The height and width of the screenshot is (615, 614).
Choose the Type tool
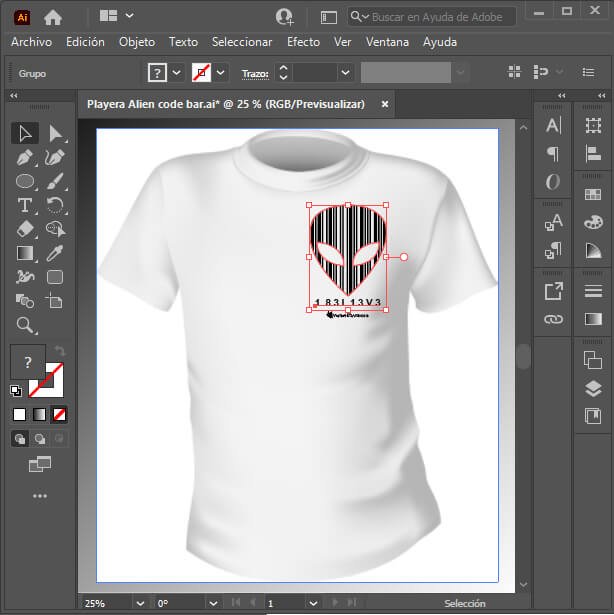tap(25, 205)
